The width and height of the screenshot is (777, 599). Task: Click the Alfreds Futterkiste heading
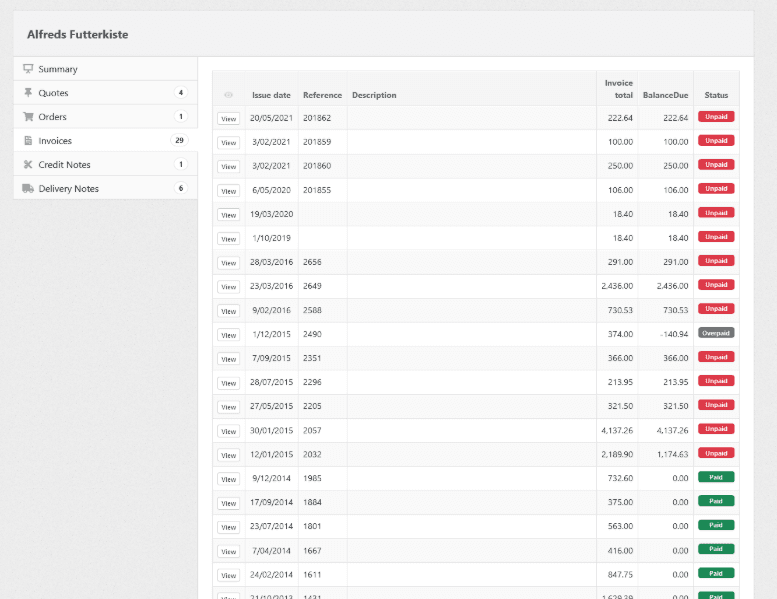click(78, 35)
